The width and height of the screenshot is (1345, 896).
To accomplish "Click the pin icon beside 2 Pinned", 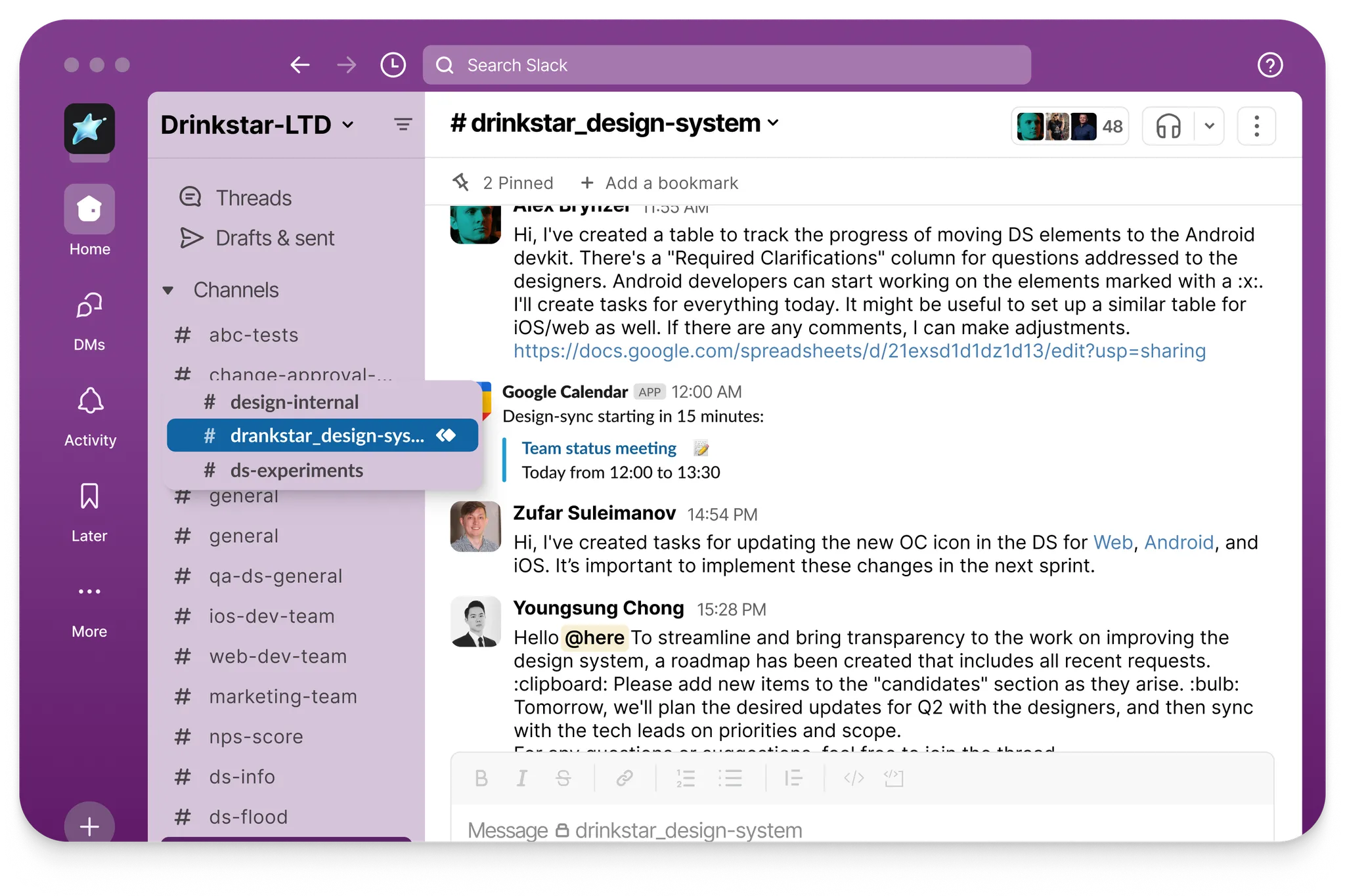I will [x=461, y=182].
